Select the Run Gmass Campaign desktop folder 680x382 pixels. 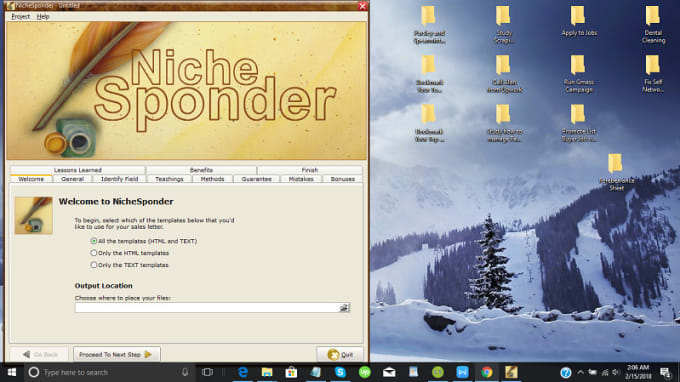pyautogui.click(x=579, y=74)
